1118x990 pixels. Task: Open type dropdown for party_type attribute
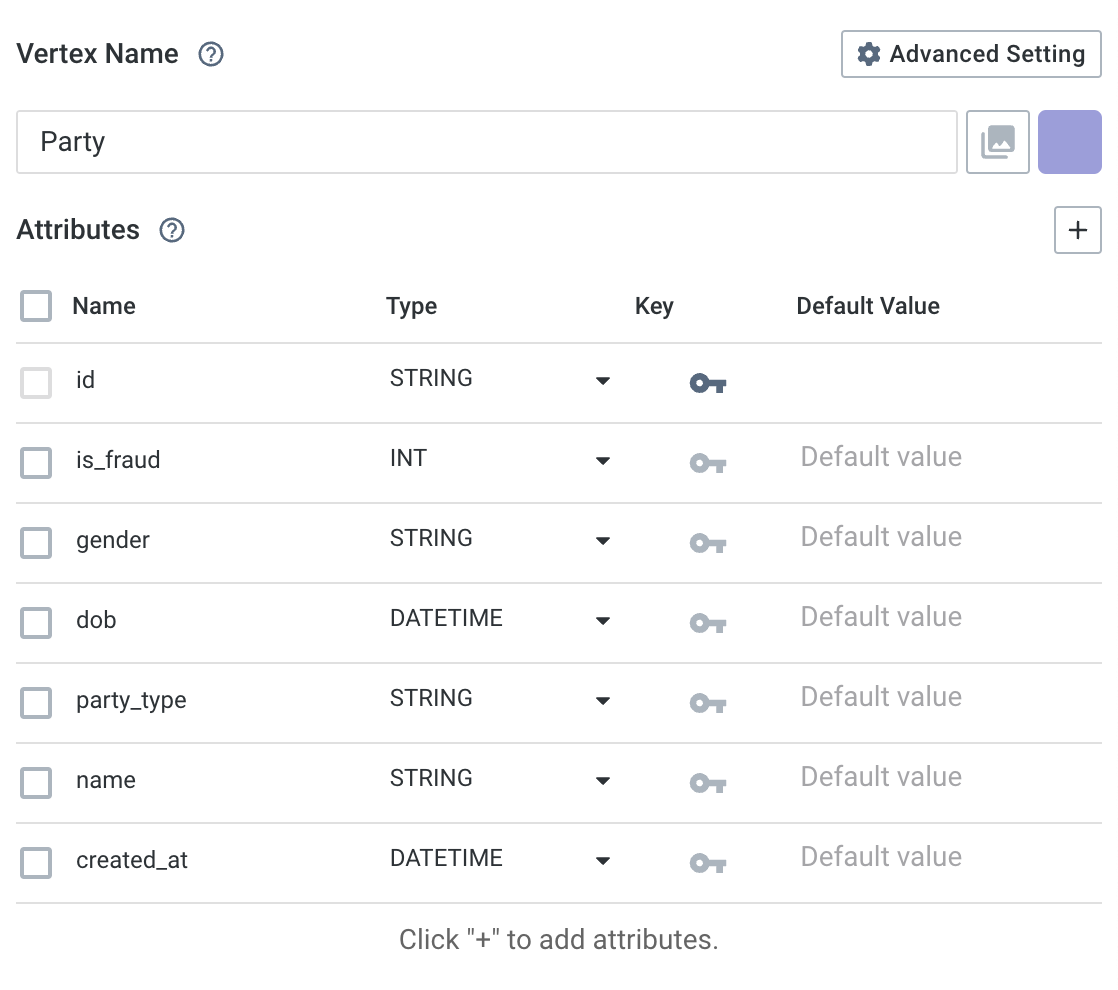[602, 700]
